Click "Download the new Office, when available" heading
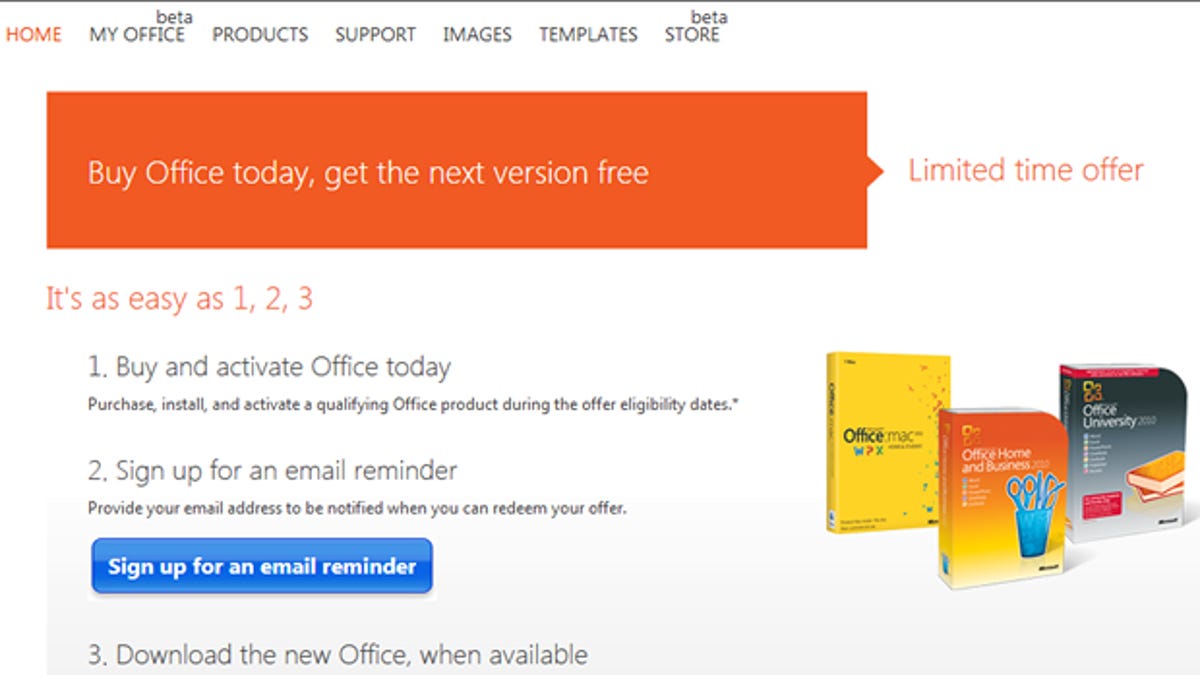Screen dimensions: 1200x675 (x=337, y=655)
